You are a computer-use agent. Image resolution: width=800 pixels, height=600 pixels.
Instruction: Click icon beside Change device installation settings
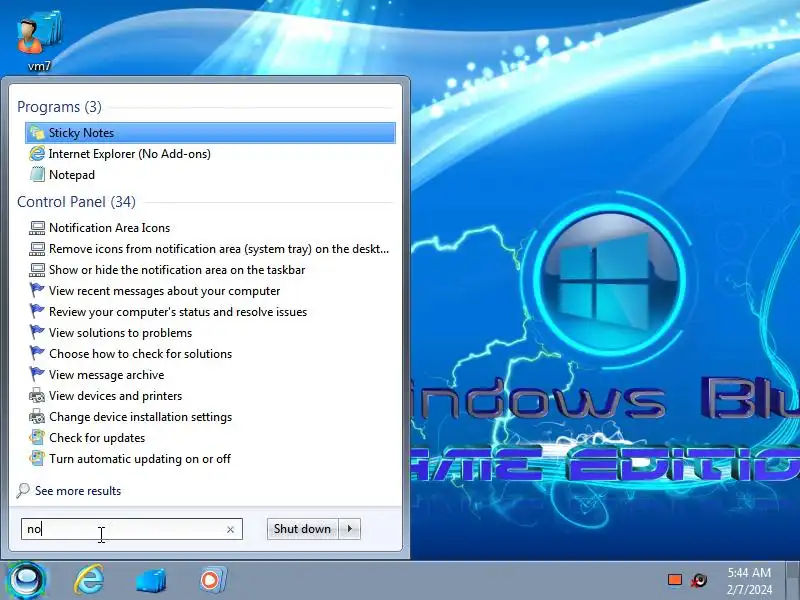[x=37, y=416]
